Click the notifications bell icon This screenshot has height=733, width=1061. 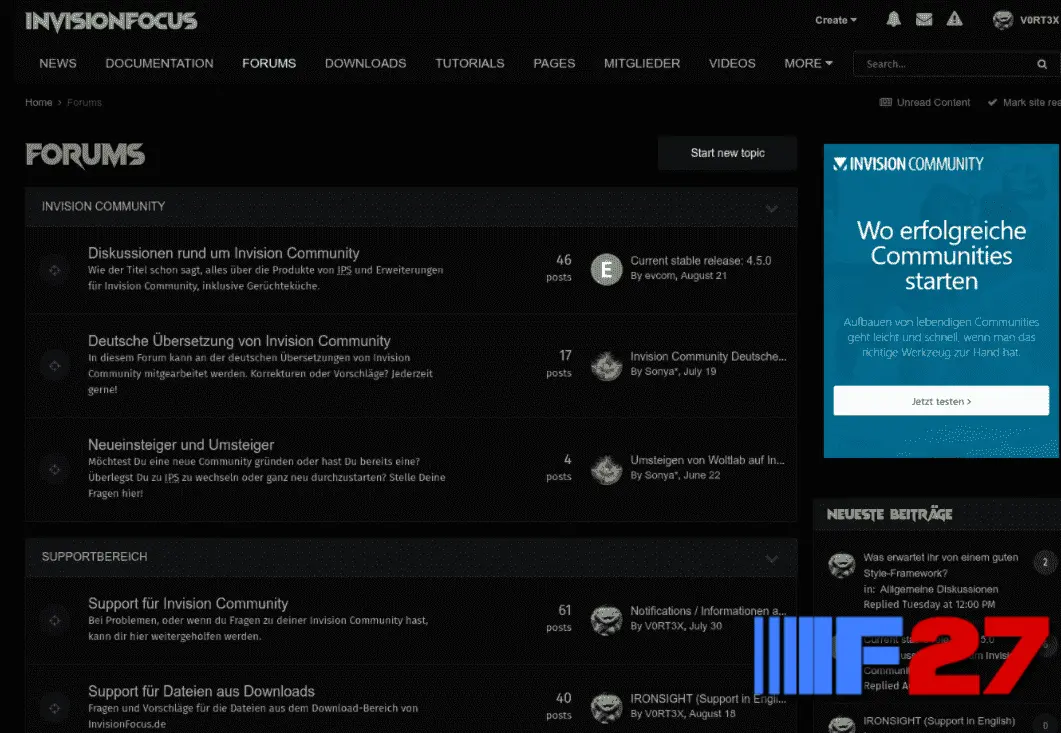pos(893,20)
